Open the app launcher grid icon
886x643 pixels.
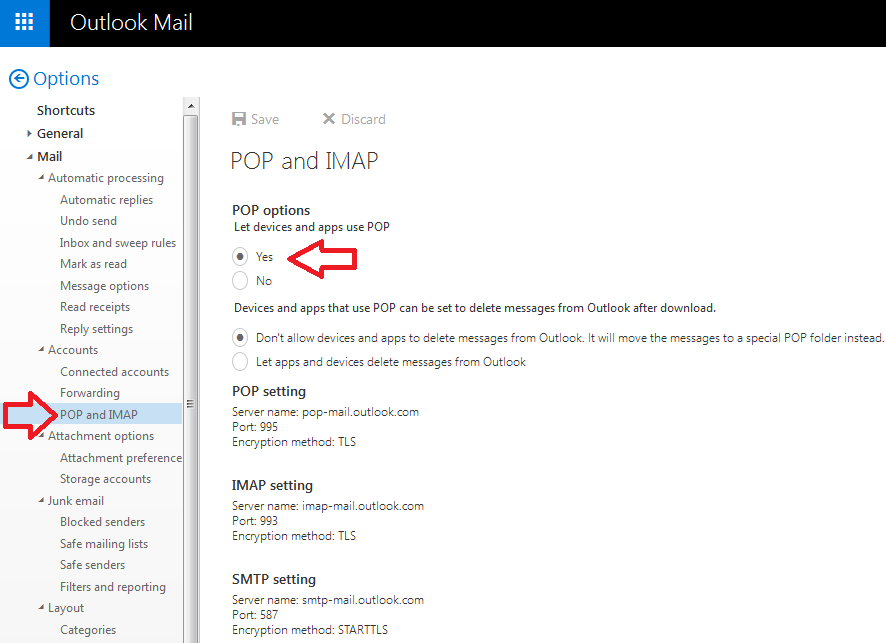pyautogui.click(x=24, y=23)
